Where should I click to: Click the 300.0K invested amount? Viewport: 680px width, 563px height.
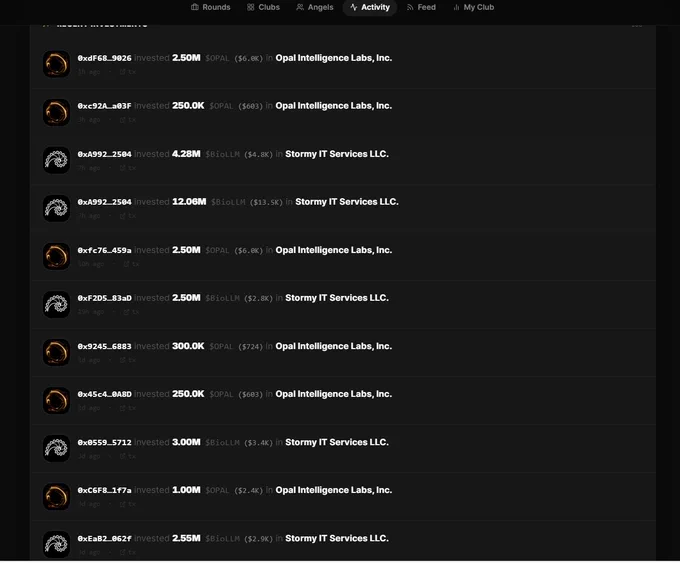coord(188,346)
